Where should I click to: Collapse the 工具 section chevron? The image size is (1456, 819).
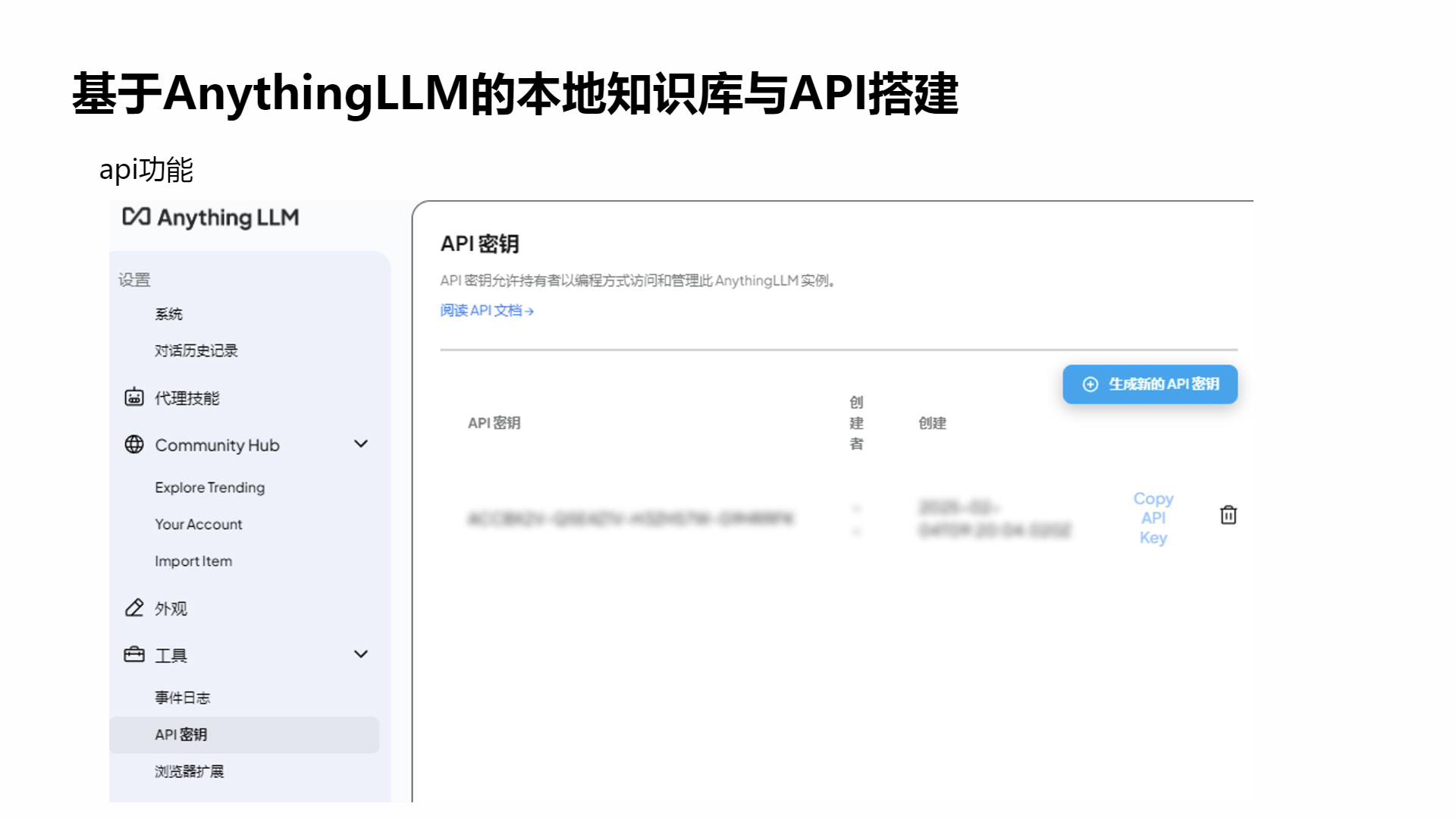361,654
